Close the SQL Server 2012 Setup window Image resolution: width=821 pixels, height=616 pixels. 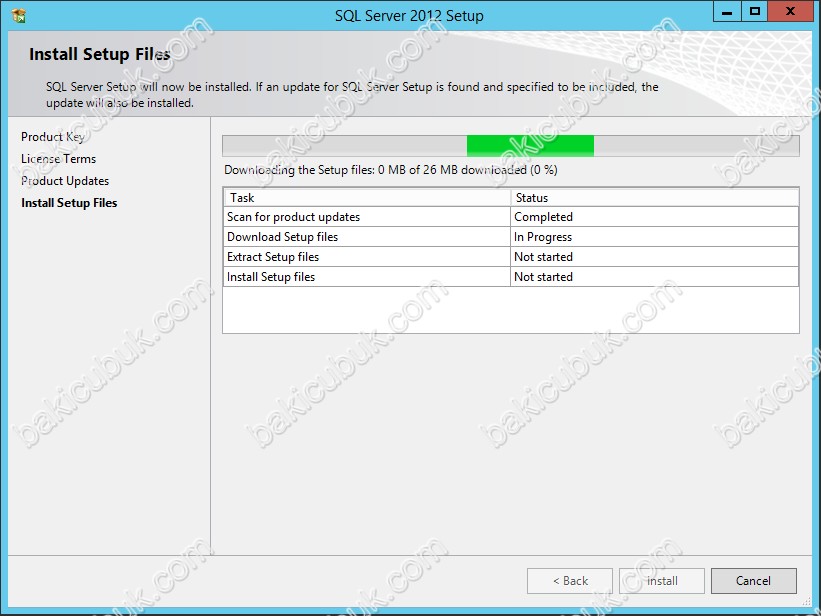click(x=791, y=12)
